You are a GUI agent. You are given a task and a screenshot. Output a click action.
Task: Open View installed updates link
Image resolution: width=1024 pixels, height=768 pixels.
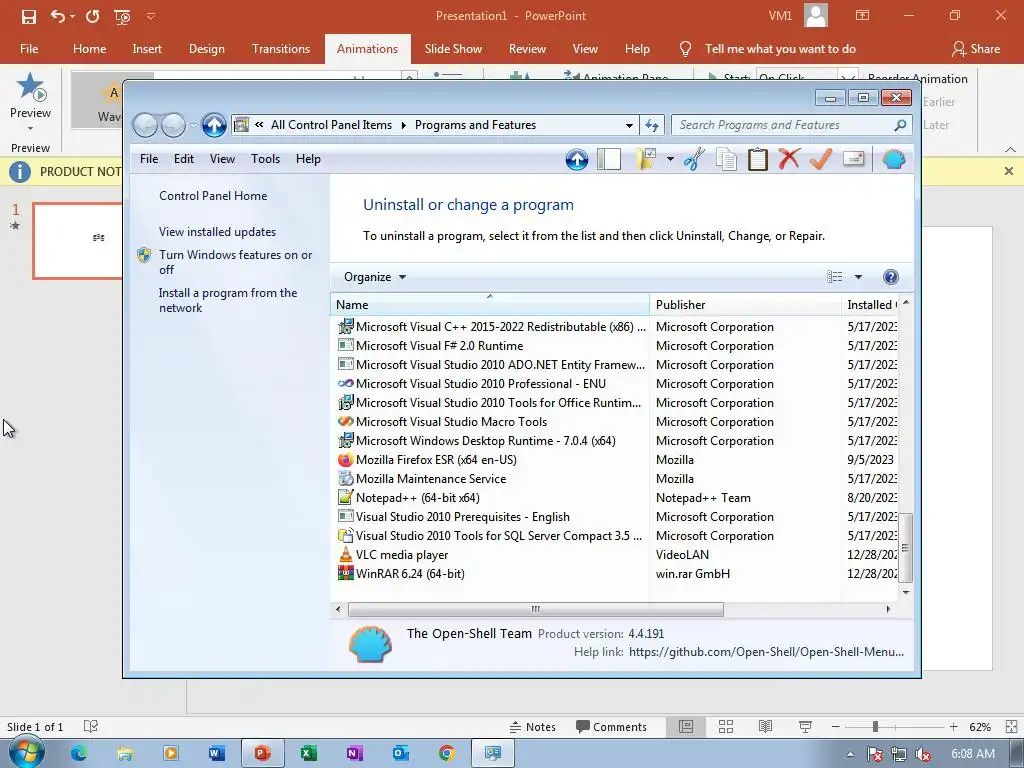click(x=217, y=232)
